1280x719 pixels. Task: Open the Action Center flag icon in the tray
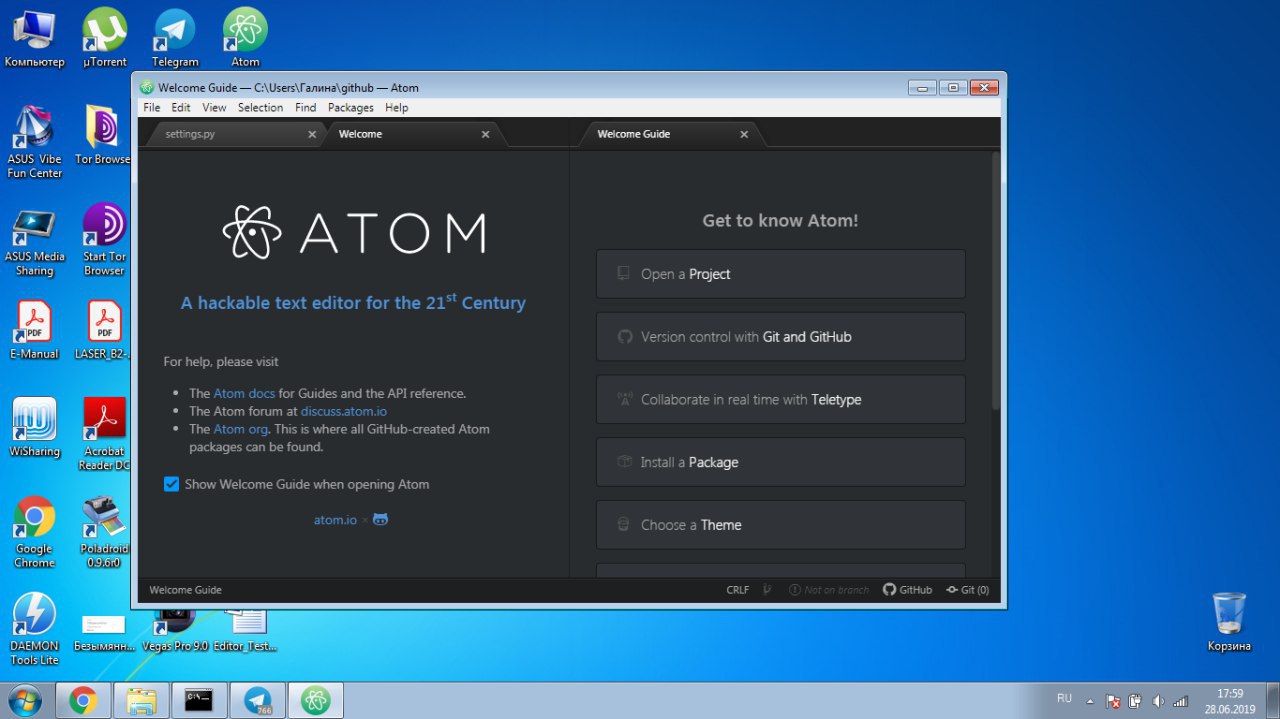(1113, 701)
